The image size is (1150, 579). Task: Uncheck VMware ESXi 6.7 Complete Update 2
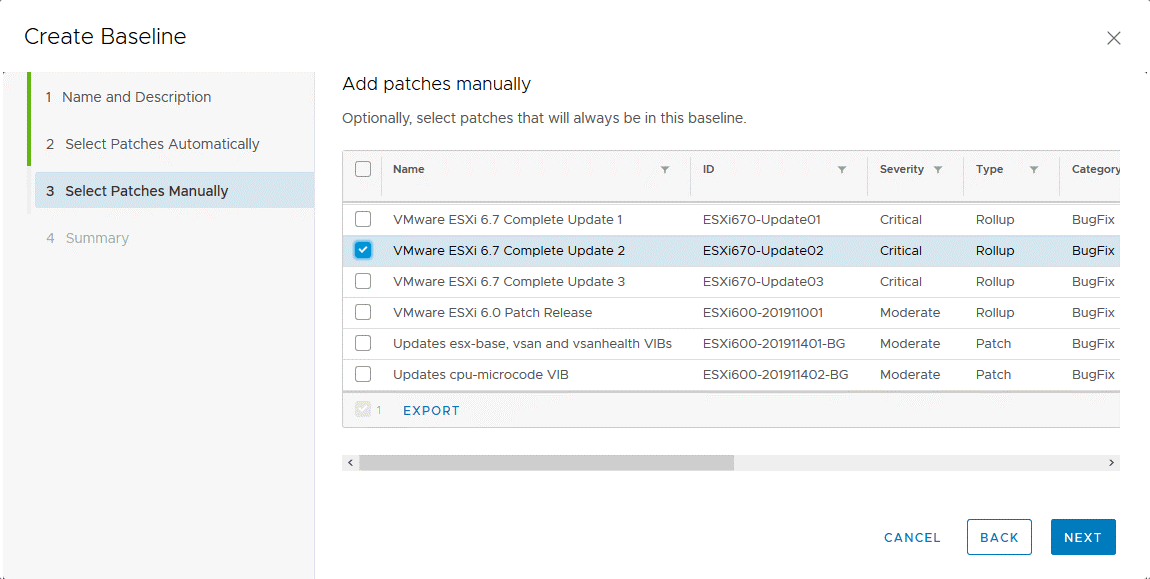[x=363, y=250]
